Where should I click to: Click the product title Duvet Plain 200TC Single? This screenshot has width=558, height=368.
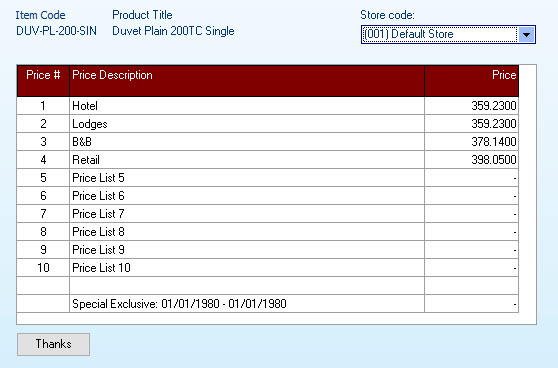coord(173,31)
